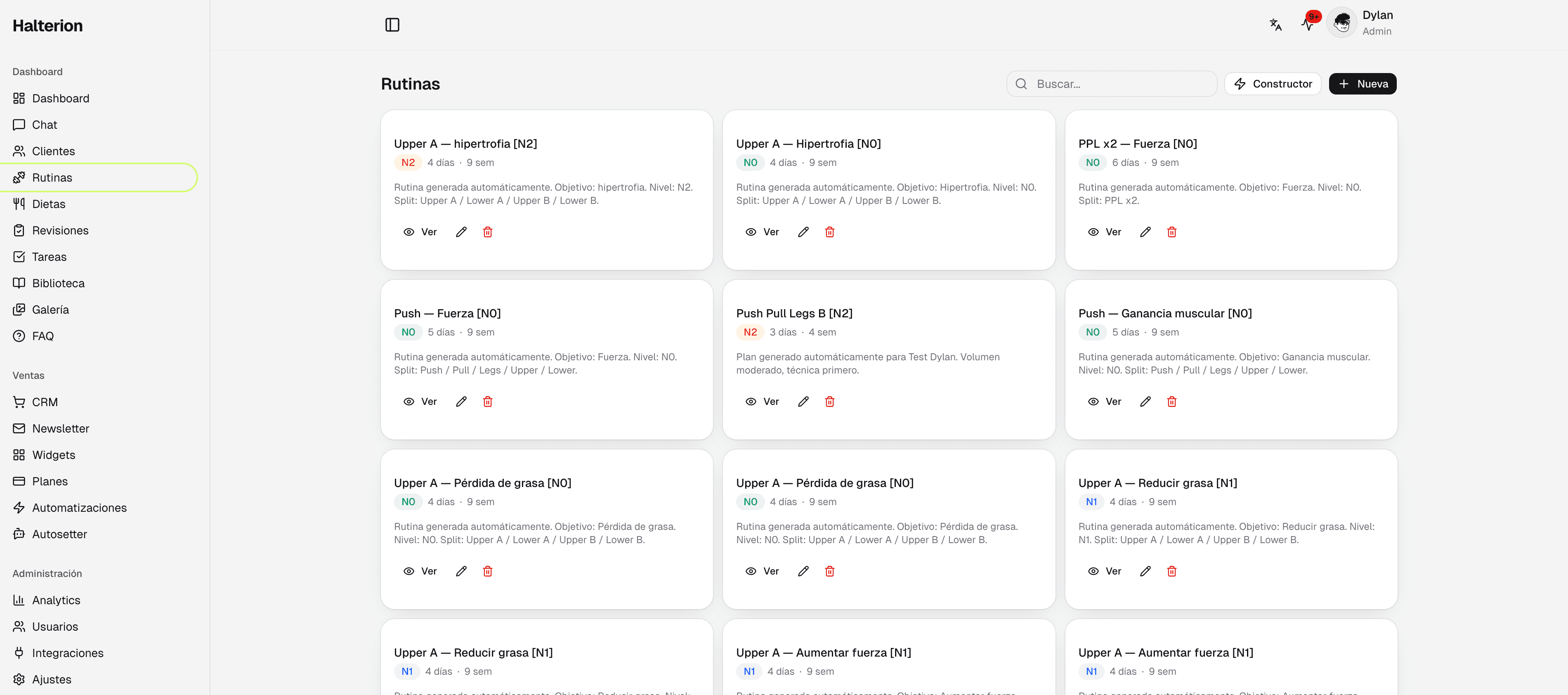
Task: View the "Upper A — Hipertrofia [N0]" routine
Action: coord(762,232)
